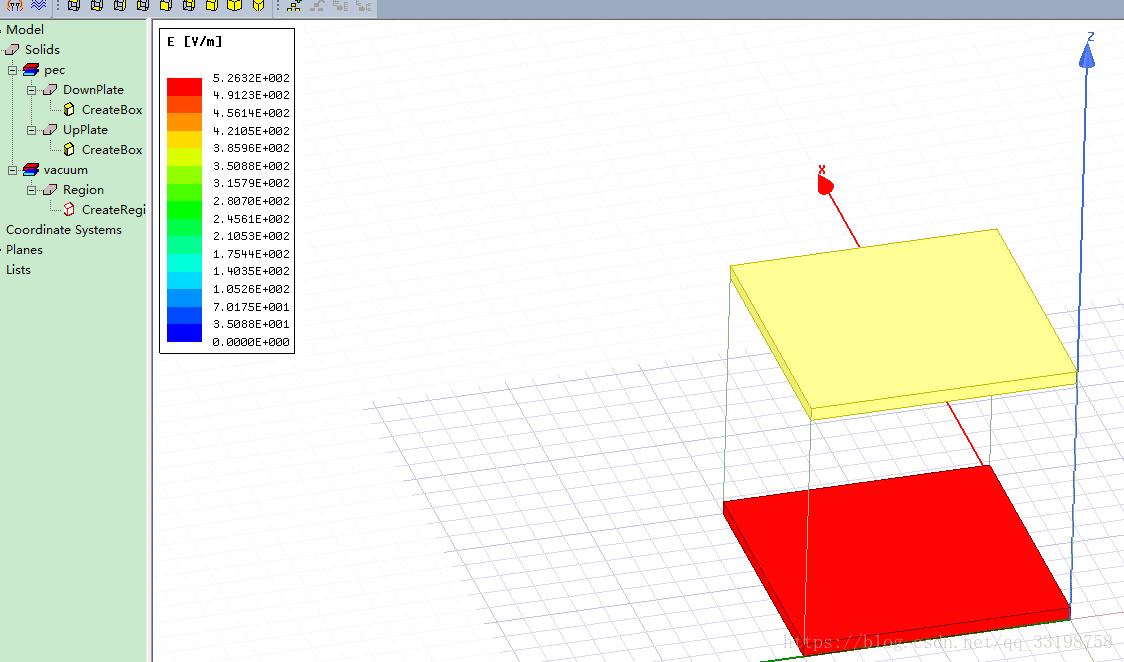This screenshot has height=662, width=1124.
Task: Click the yellow box icon under DownPlate
Action: tap(69, 110)
